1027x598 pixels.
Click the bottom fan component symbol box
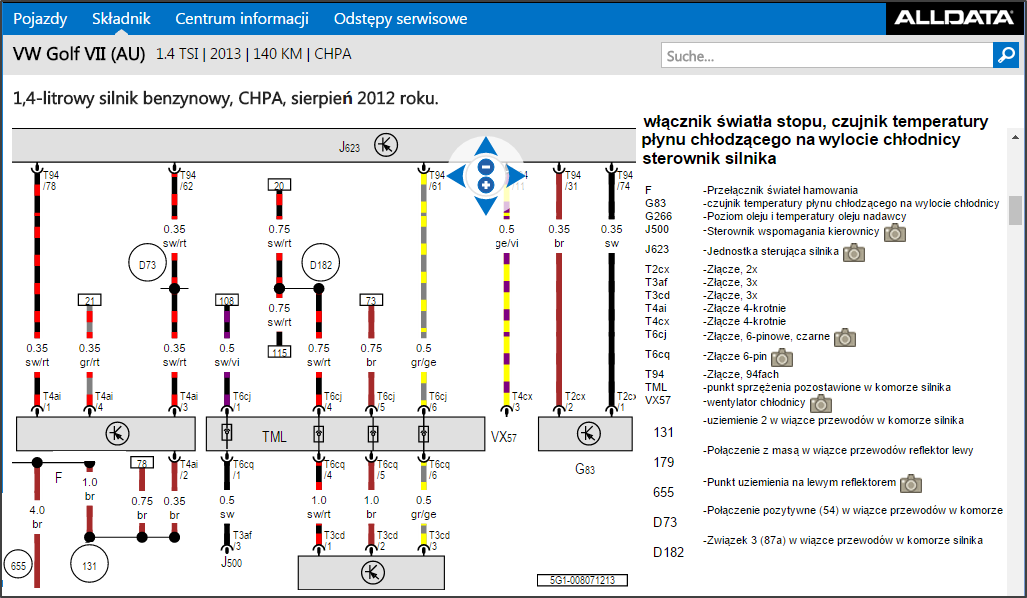(x=371, y=572)
